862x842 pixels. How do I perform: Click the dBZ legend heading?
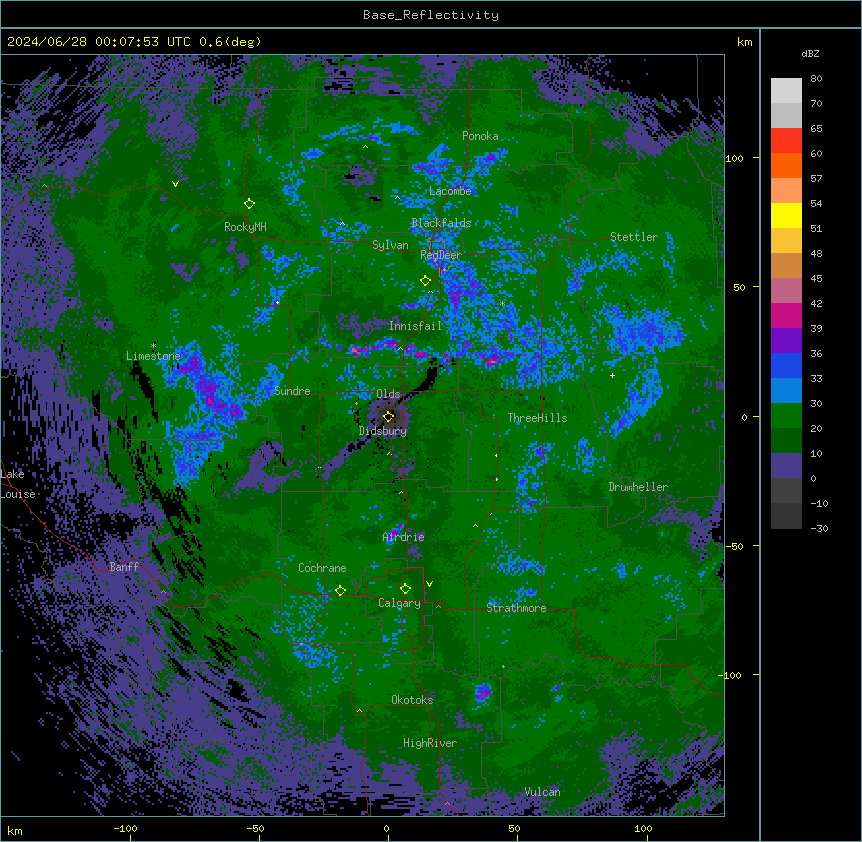point(810,54)
